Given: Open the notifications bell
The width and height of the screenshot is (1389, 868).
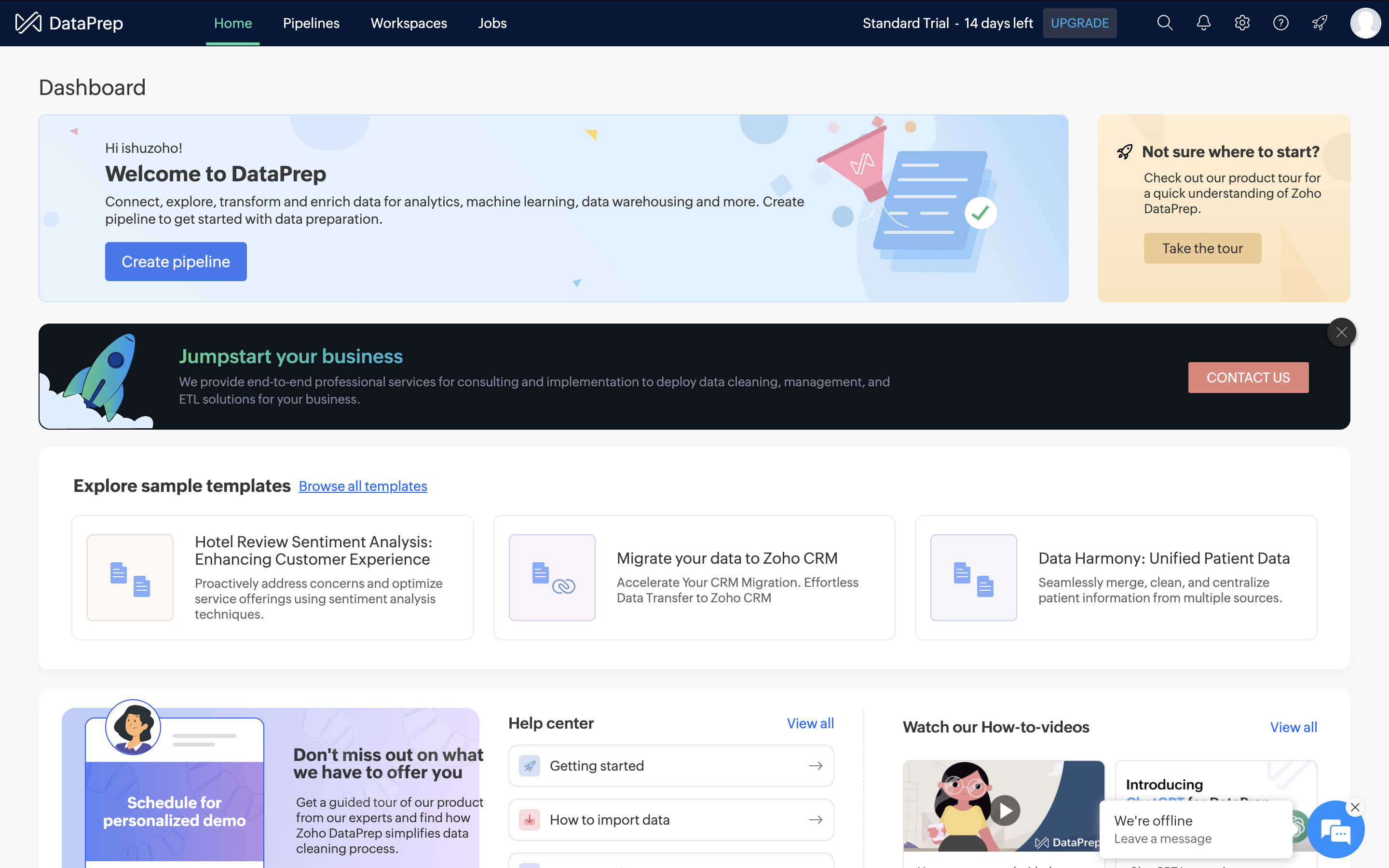Looking at the screenshot, I should [1204, 23].
